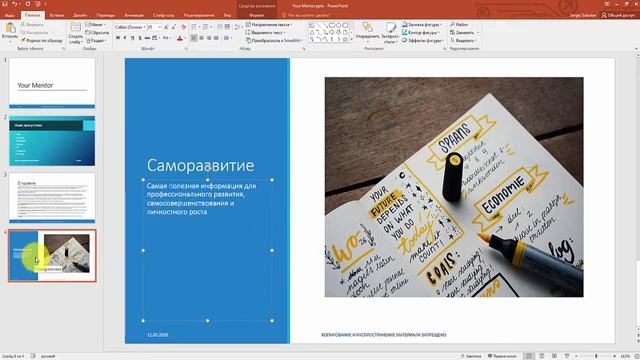Switch to the Дизайн tab
640x360 pixels.
click(80, 15)
